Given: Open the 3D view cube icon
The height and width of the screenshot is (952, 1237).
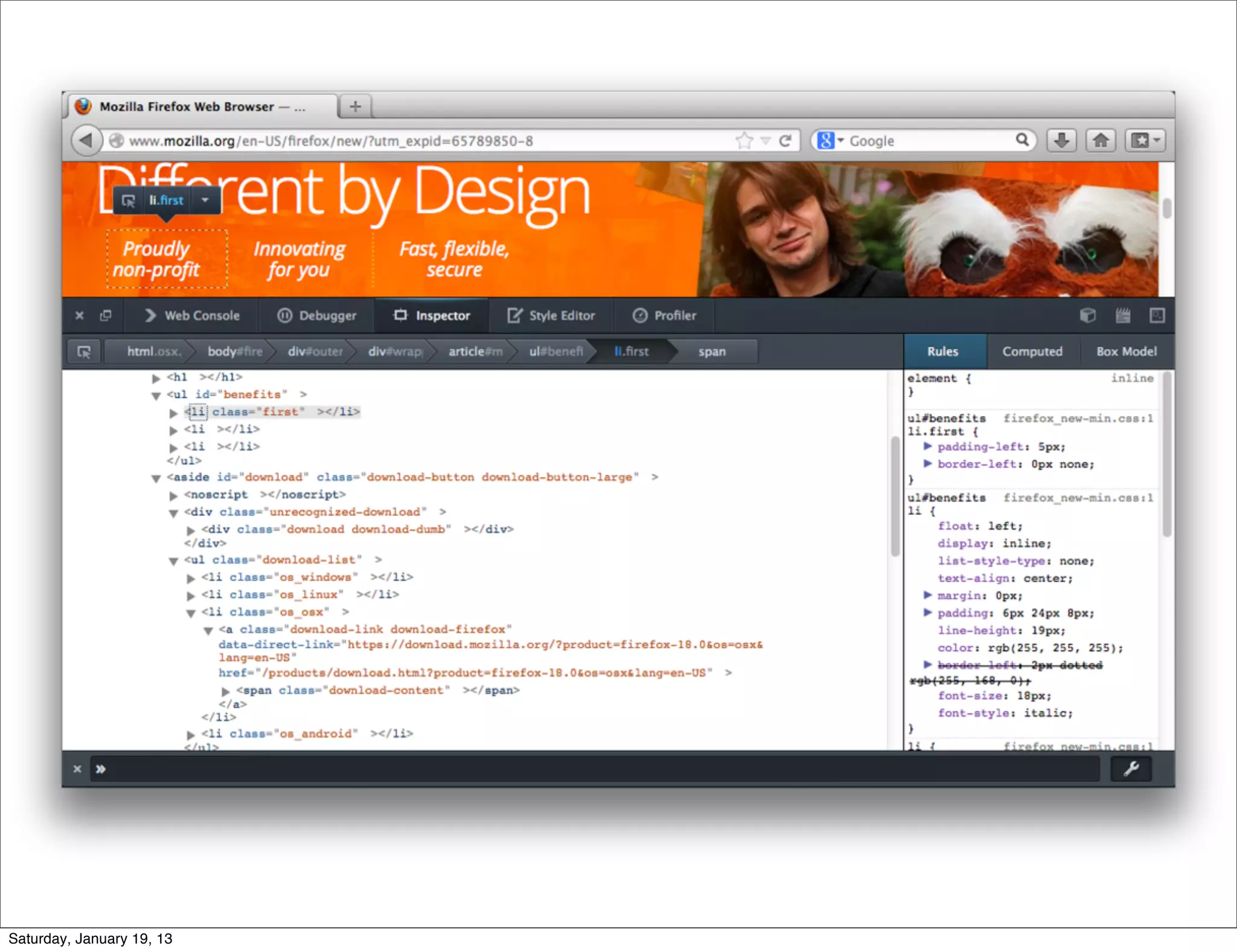Looking at the screenshot, I should (x=1088, y=315).
